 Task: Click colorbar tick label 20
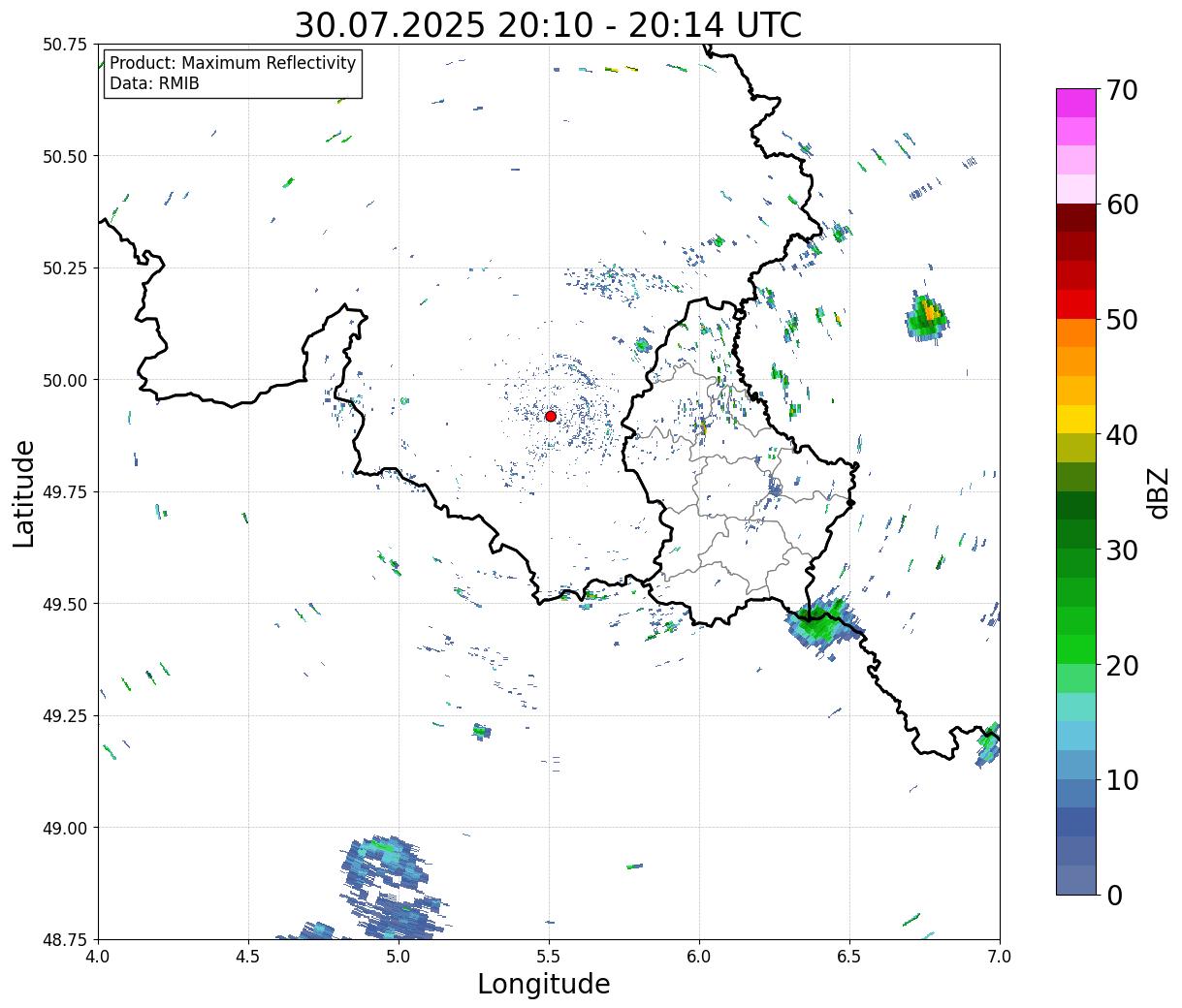coord(1121,665)
